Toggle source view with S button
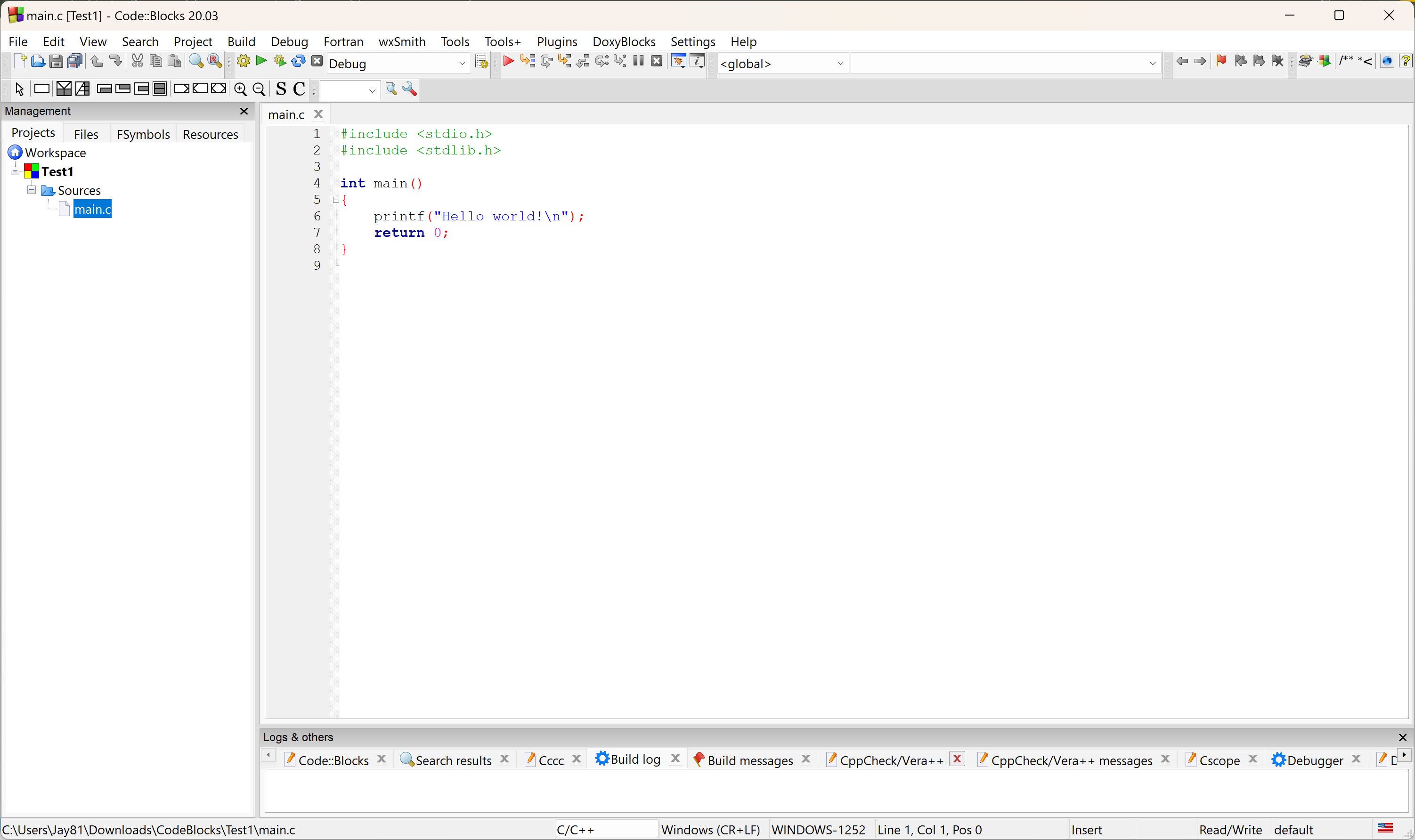 [x=281, y=89]
